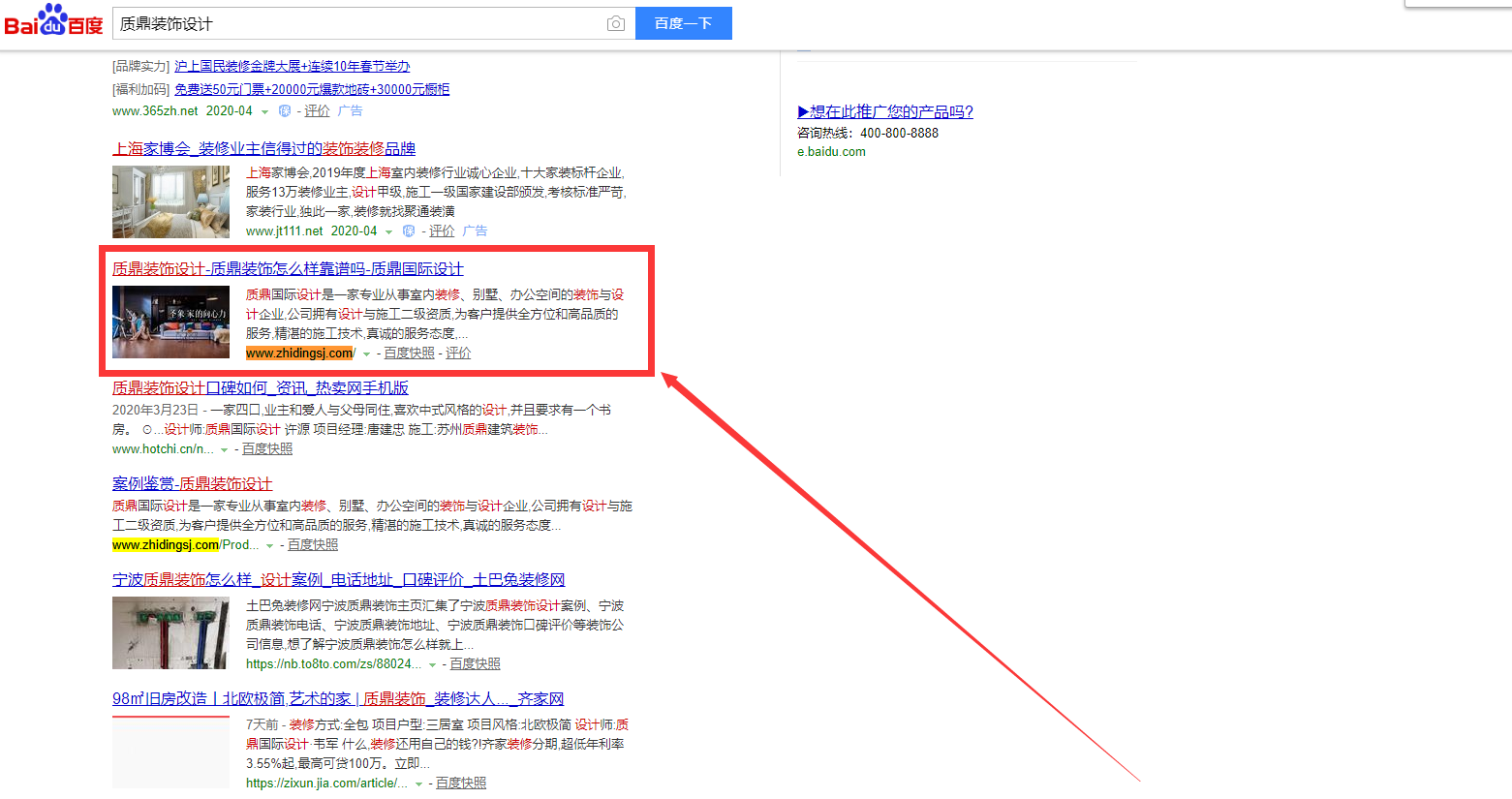Open 想在此推广您的产品吗 link
1512x799 pixels.
click(885, 111)
